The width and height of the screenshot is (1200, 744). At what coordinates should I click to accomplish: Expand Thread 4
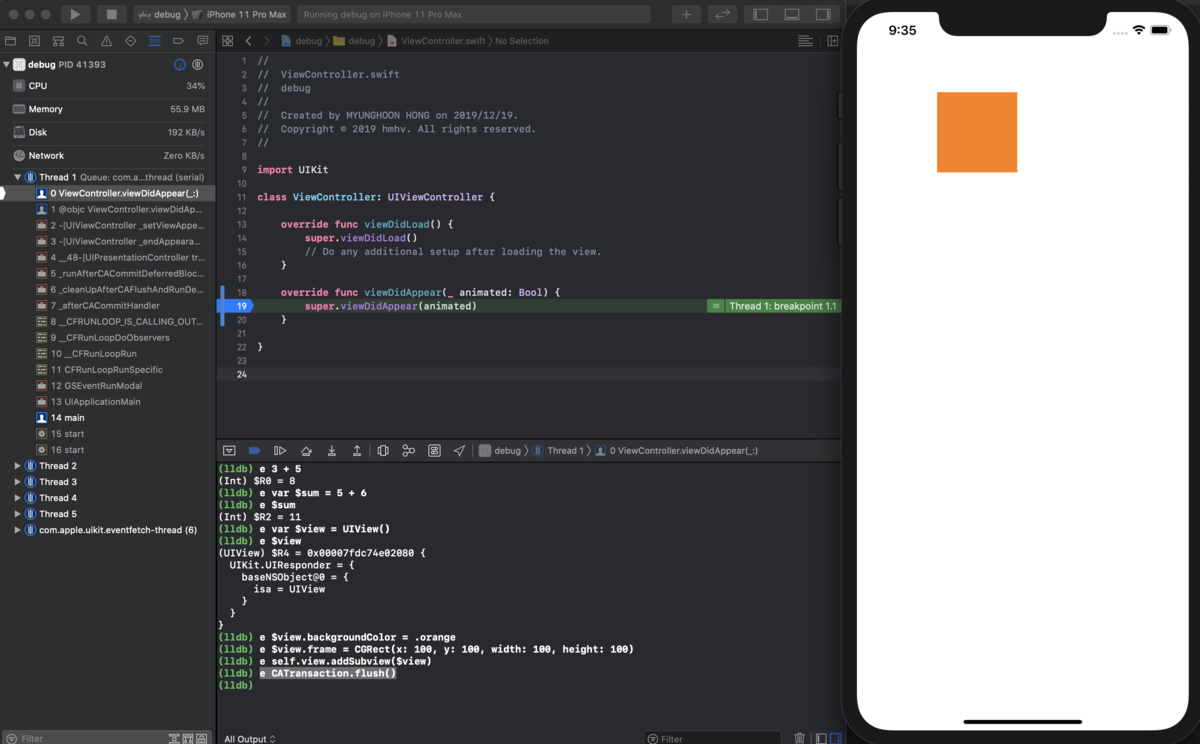click(x=18, y=498)
